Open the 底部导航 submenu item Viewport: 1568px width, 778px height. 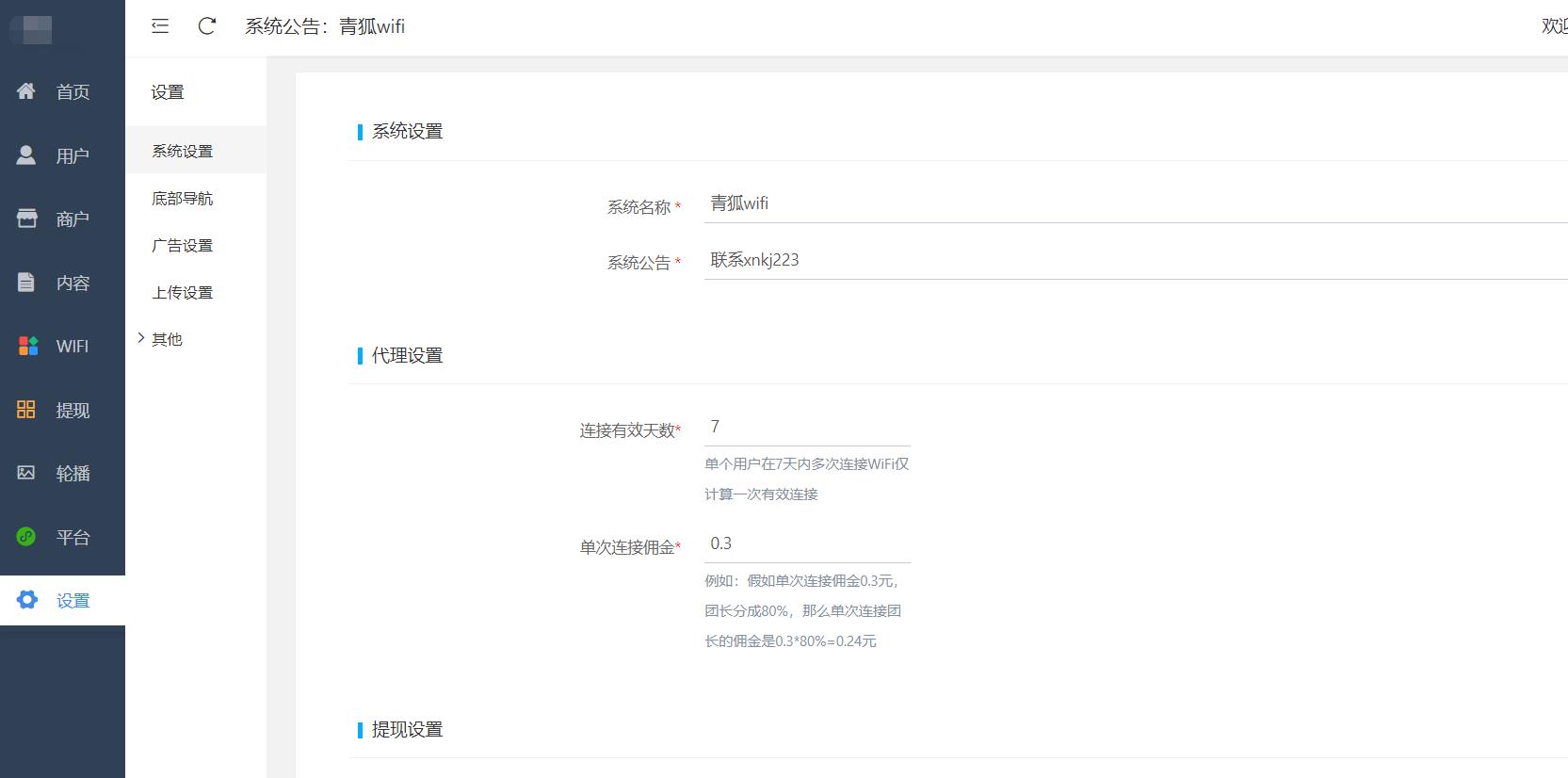[x=196, y=198]
